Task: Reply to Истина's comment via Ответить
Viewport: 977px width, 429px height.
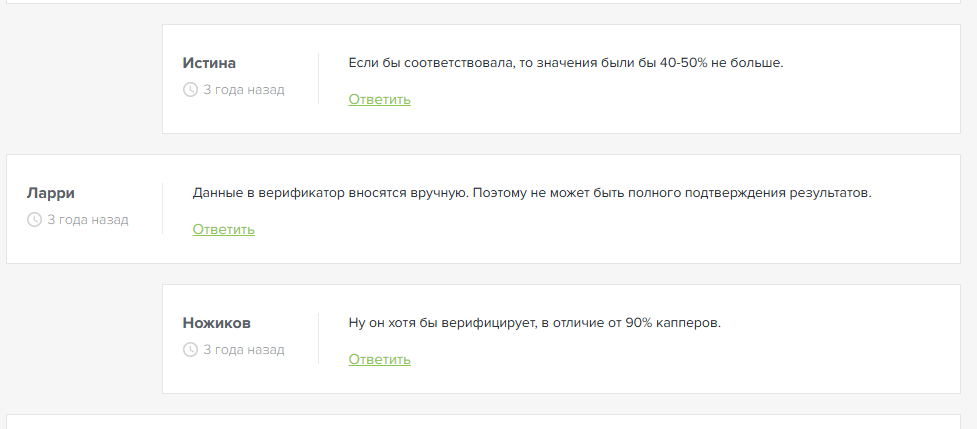Action: click(x=379, y=99)
